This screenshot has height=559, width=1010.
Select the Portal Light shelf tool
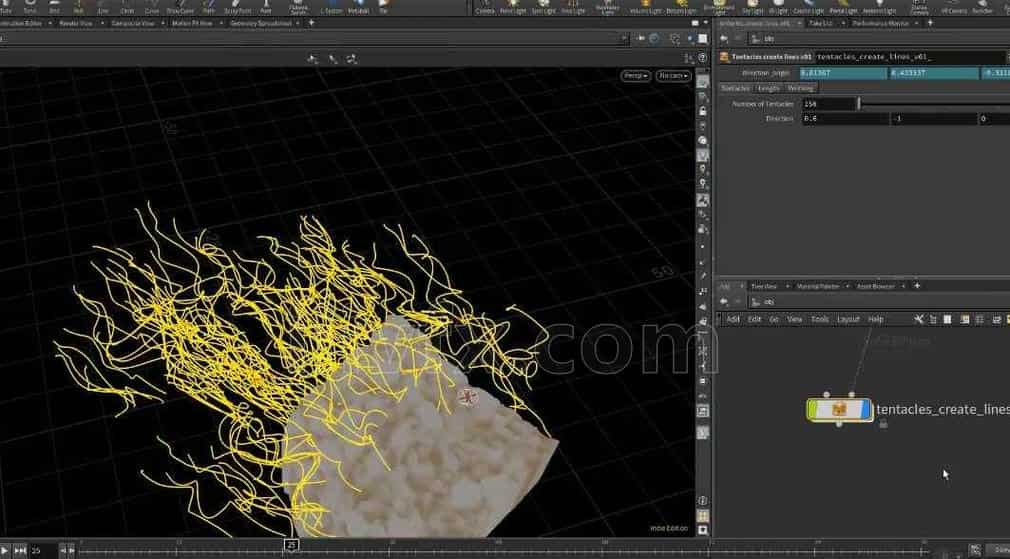(843, 7)
